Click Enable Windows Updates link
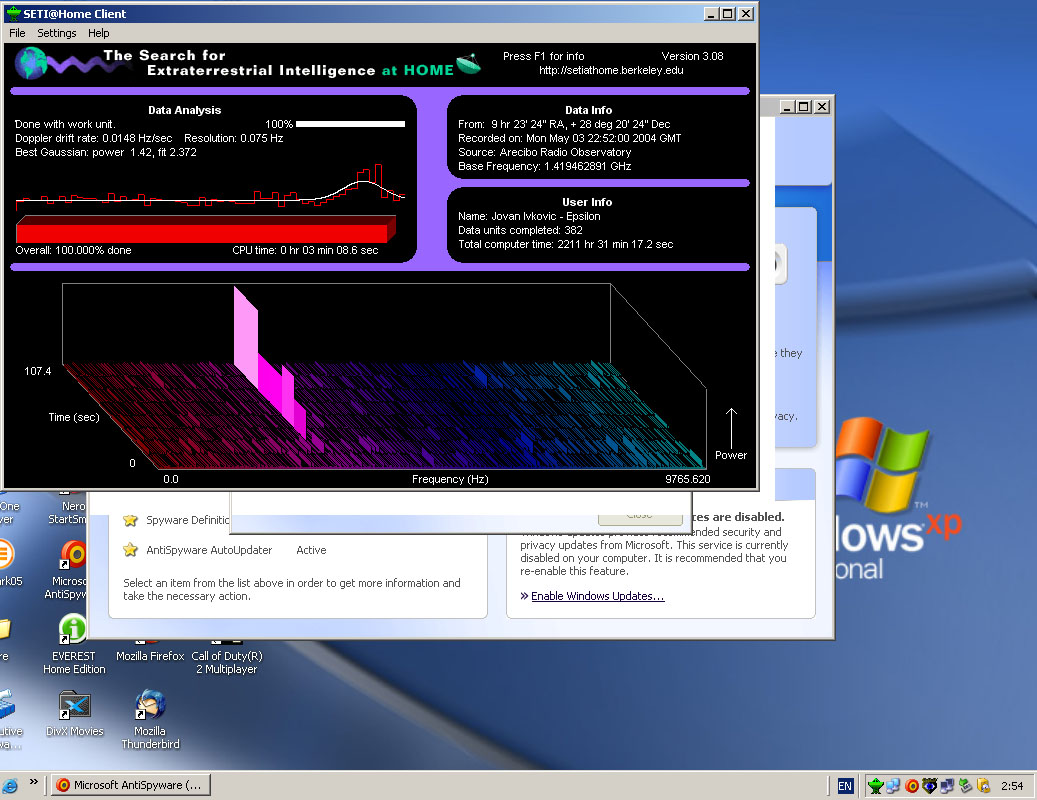 click(597, 596)
